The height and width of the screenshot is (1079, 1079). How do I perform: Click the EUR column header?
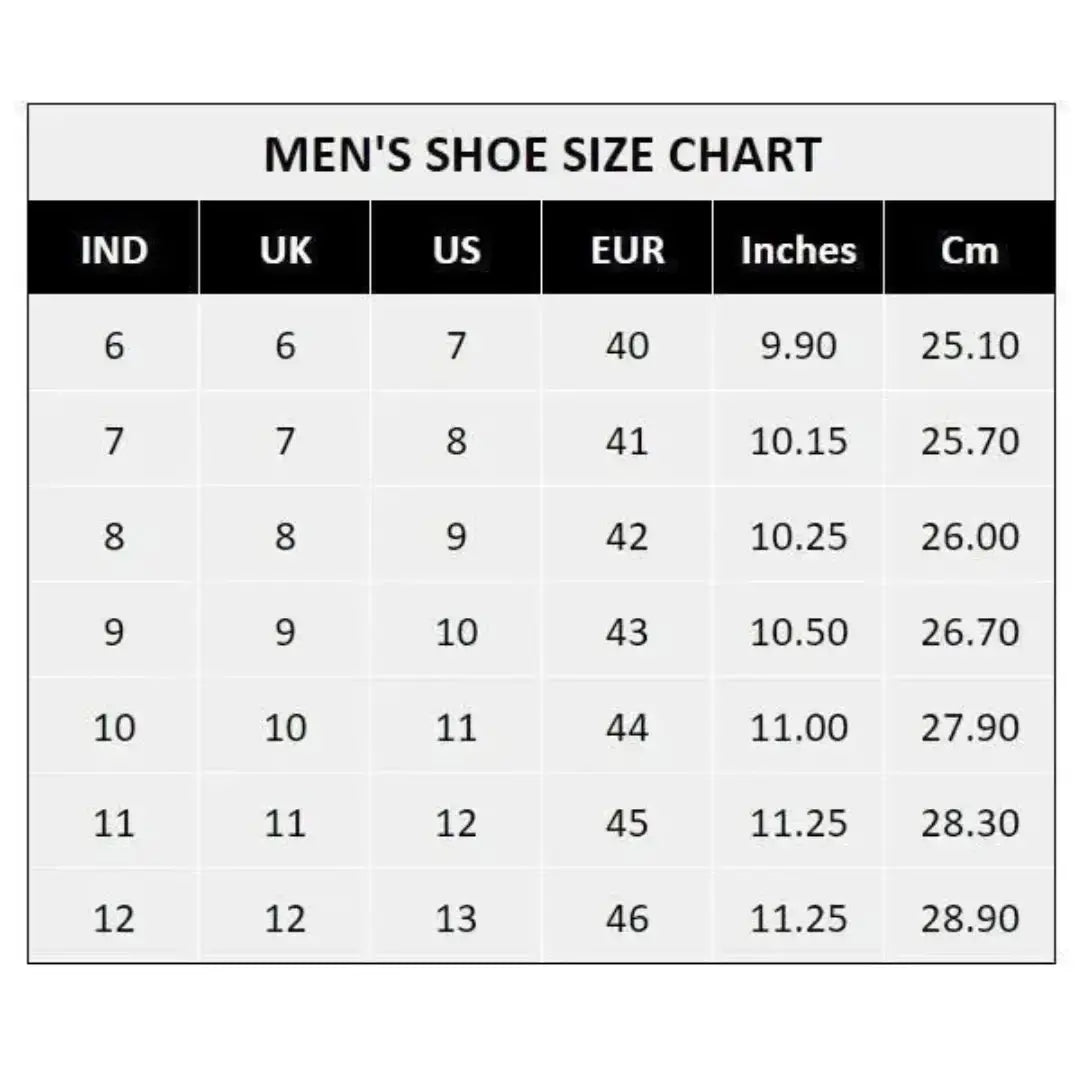tap(627, 250)
